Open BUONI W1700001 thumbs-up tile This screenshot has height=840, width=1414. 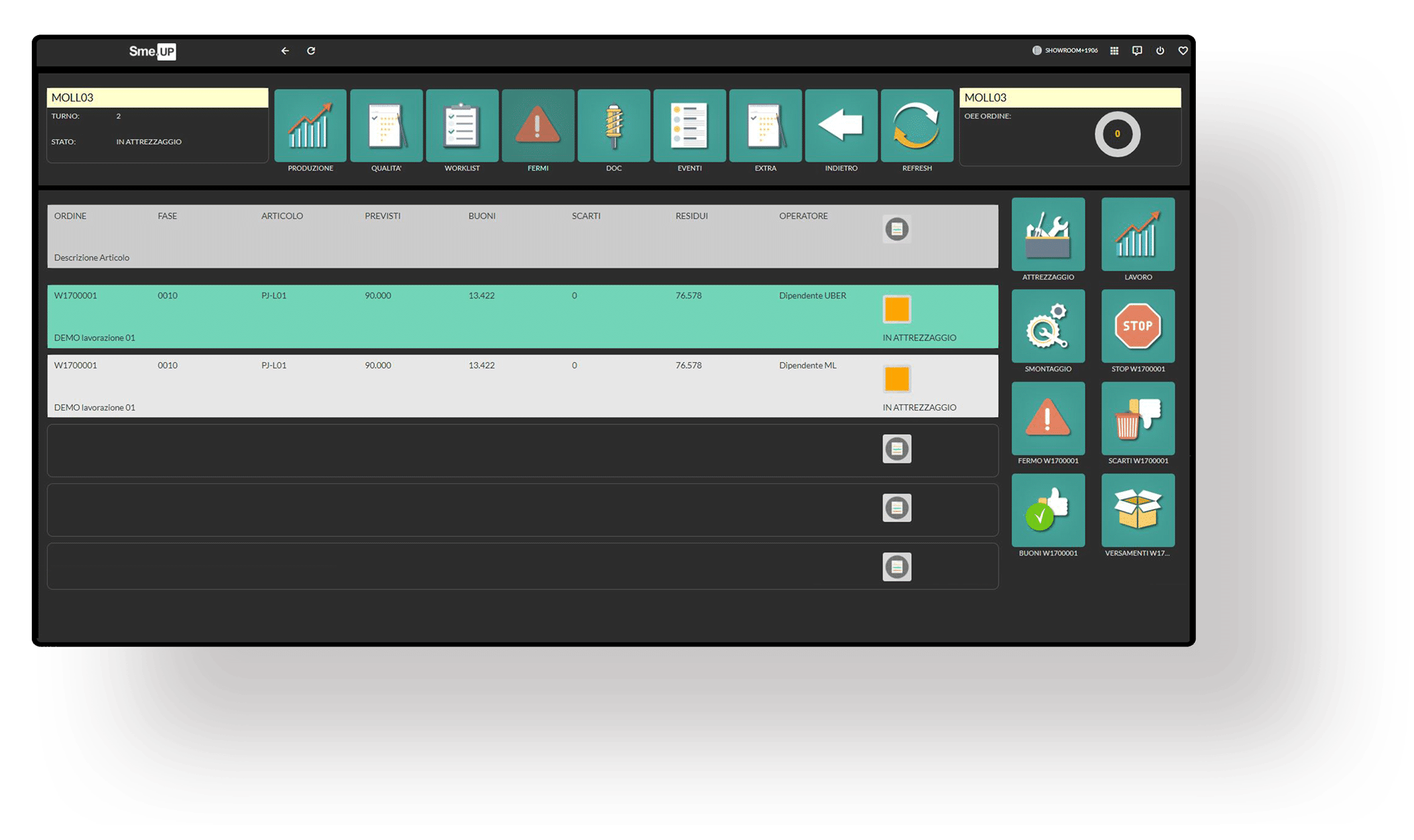click(x=1048, y=510)
